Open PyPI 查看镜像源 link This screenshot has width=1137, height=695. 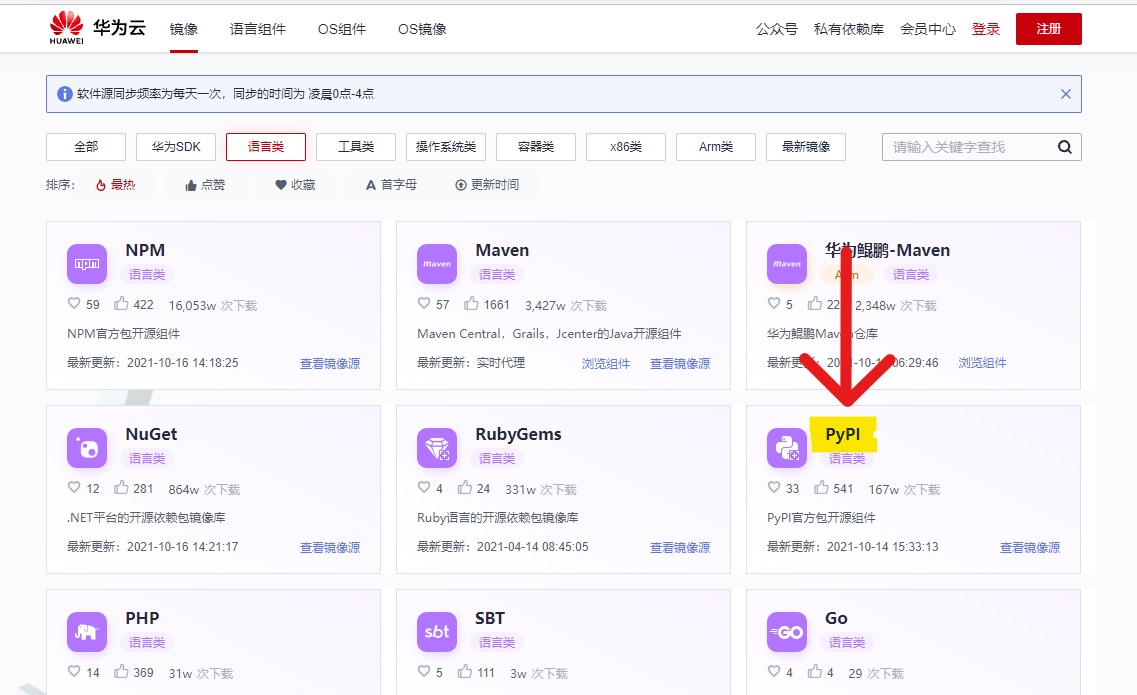(1030, 548)
